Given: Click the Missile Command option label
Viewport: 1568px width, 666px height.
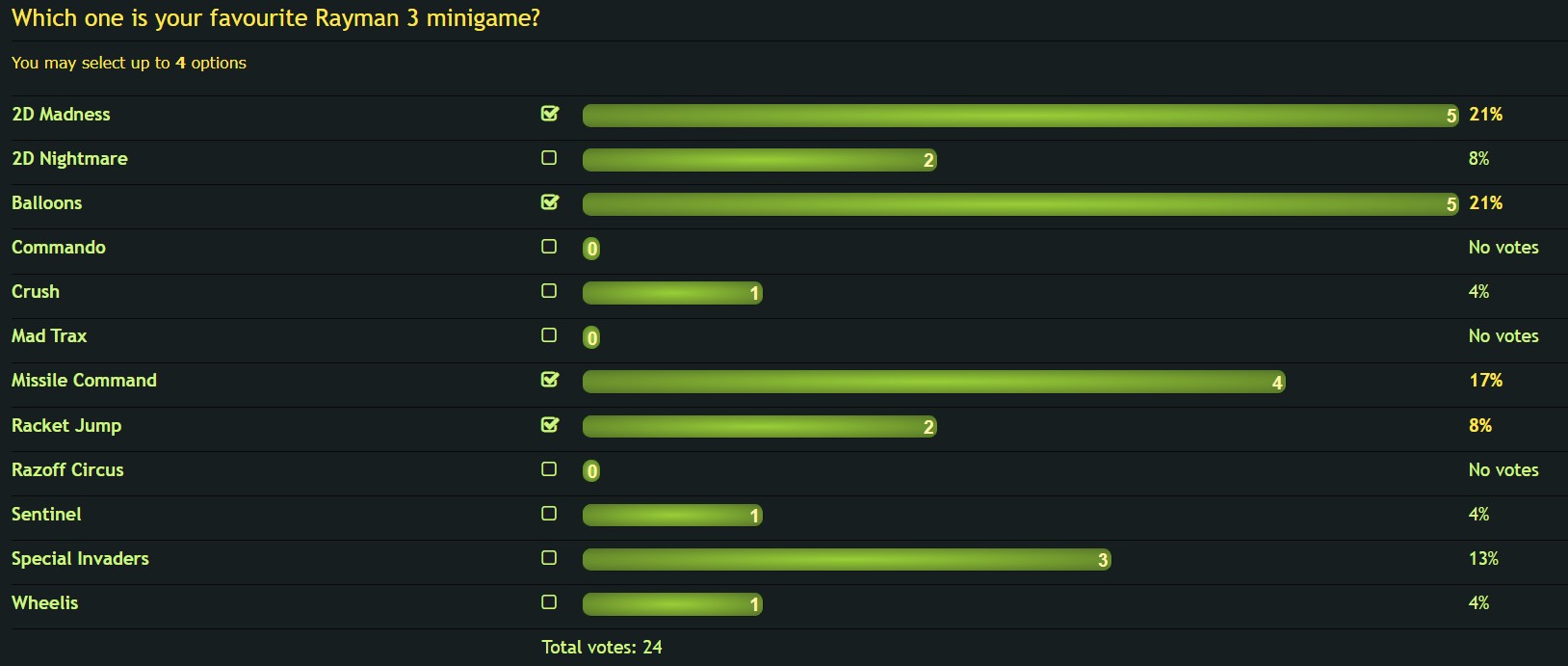Looking at the screenshot, I should tap(84, 381).
